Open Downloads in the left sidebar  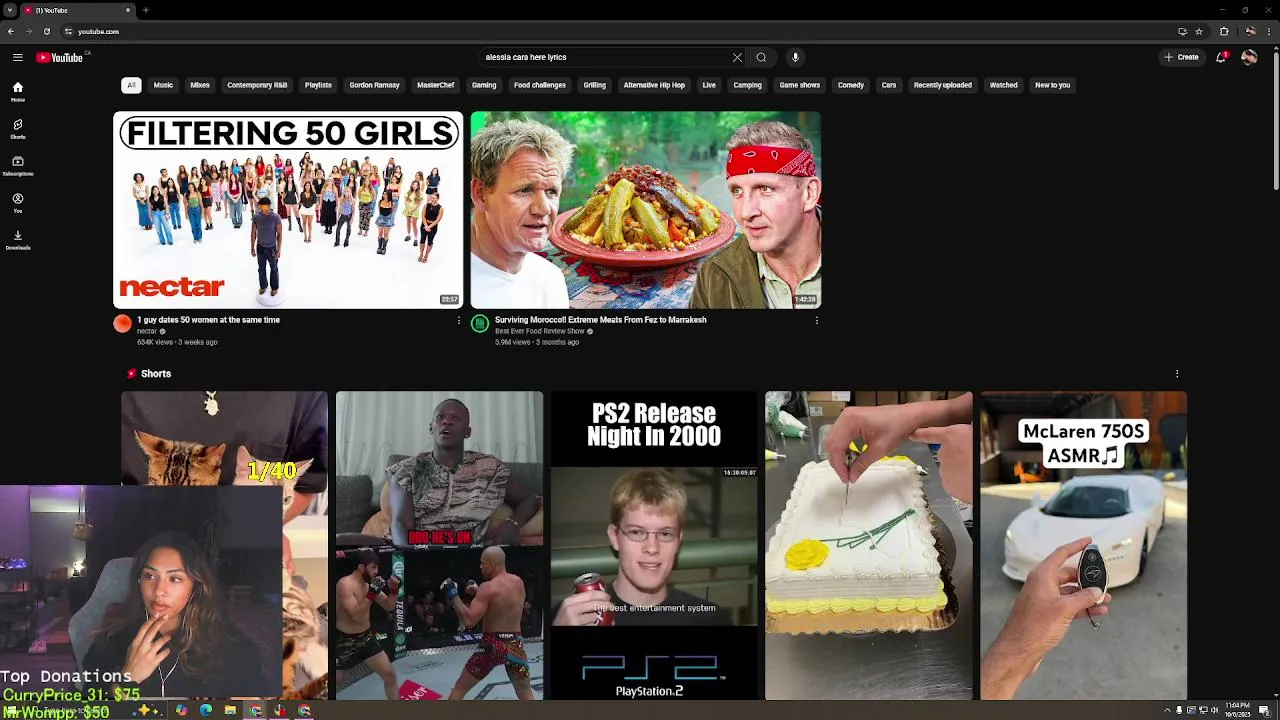[18, 240]
